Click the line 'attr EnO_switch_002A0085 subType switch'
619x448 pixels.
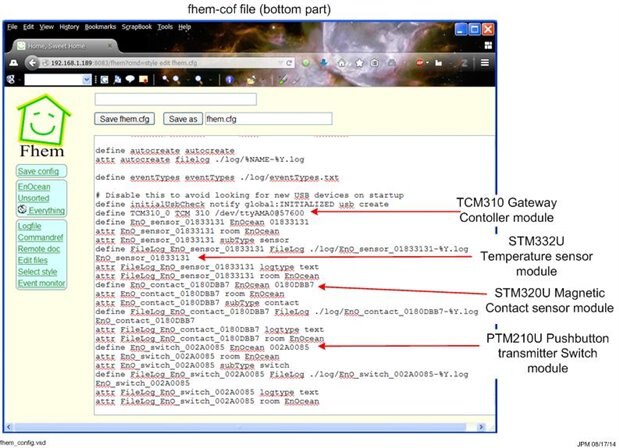click(192, 365)
